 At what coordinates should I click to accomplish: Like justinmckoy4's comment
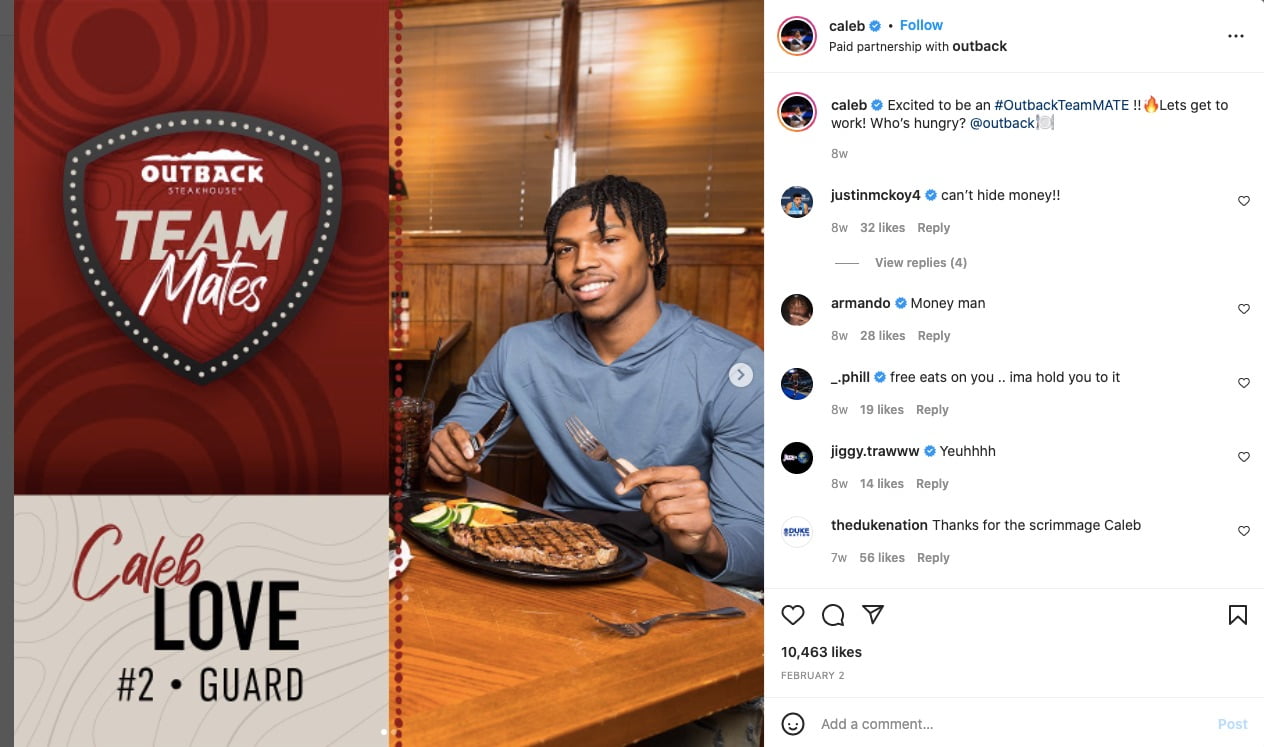click(x=1244, y=201)
